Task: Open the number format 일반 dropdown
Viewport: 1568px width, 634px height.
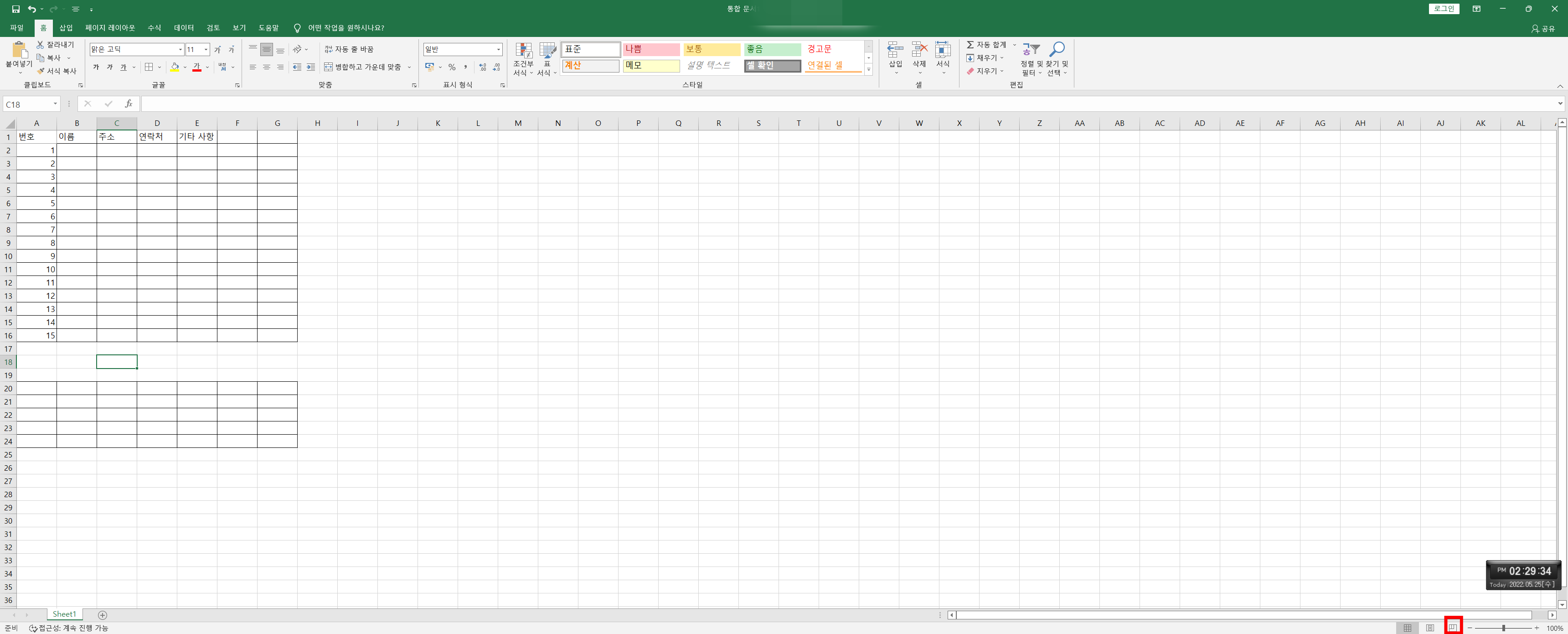Action: pyautogui.click(x=499, y=49)
